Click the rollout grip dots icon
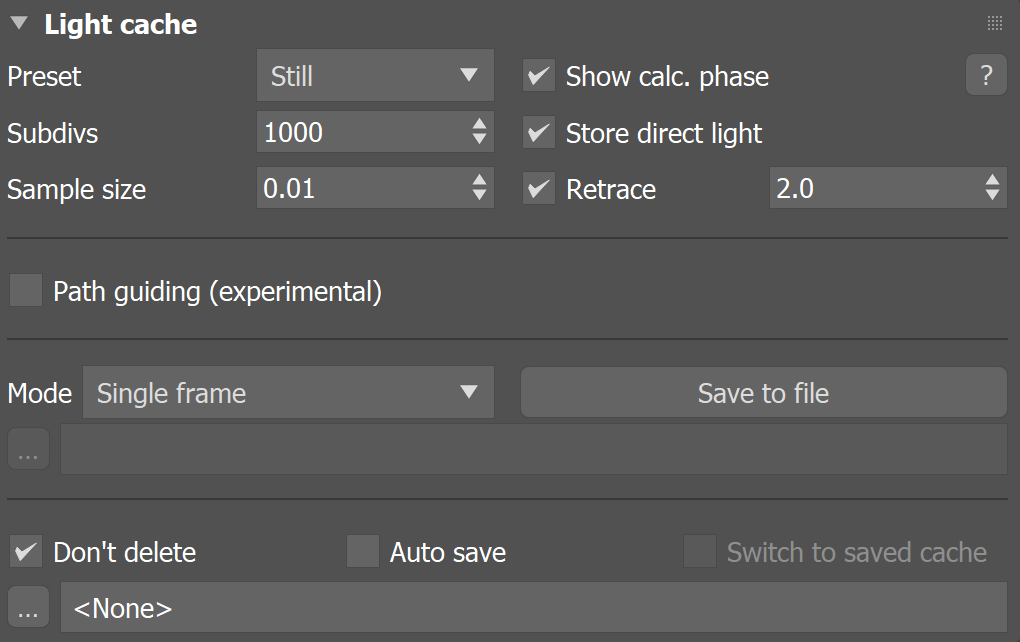Image resolution: width=1020 pixels, height=642 pixels. coord(995,23)
